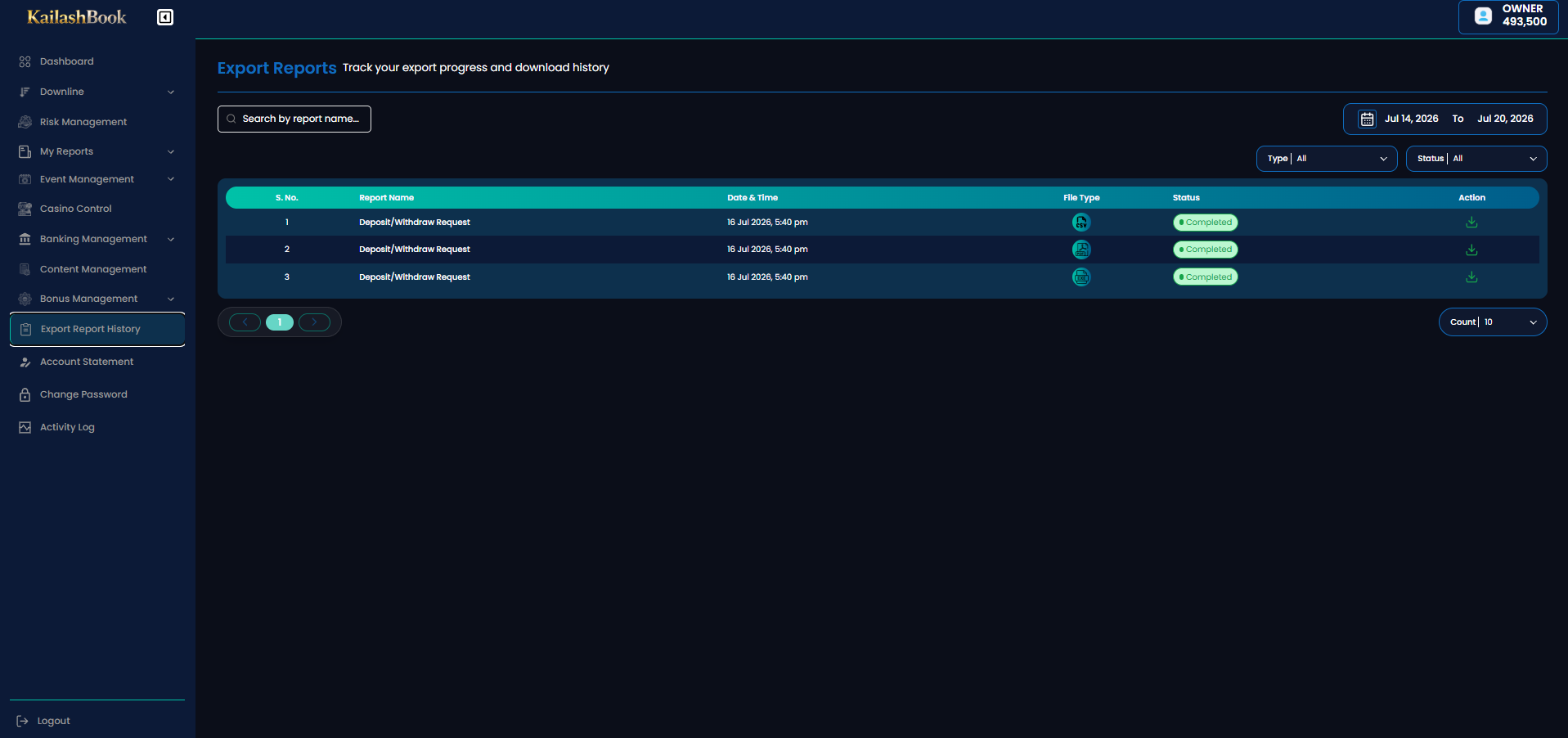Click the Completed status badge in row 2

pyautogui.click(x=1206, y=250)
